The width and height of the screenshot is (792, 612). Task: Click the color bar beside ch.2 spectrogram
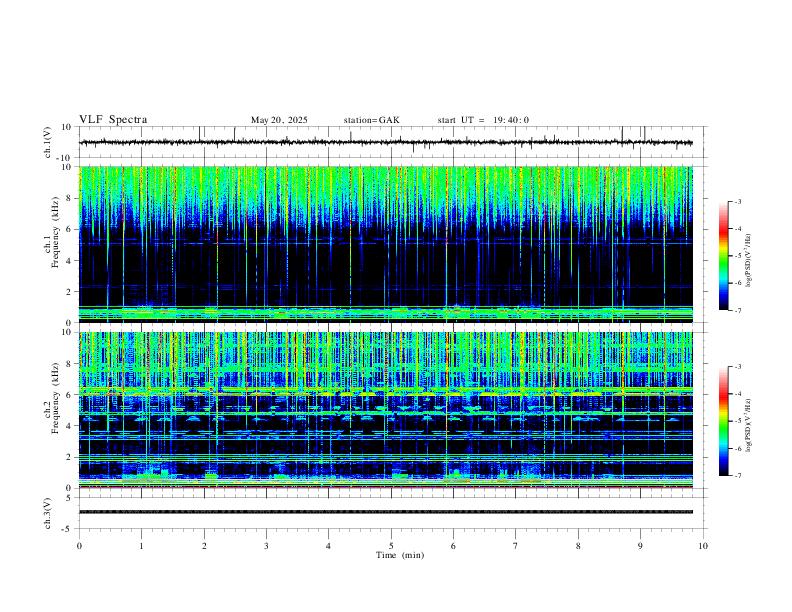[724, 421]
